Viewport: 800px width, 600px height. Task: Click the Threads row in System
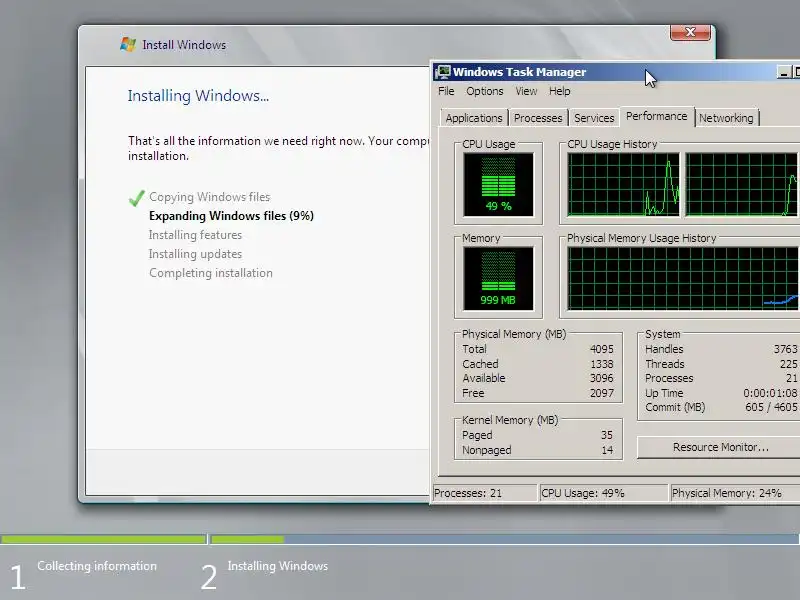coord(721,364)
